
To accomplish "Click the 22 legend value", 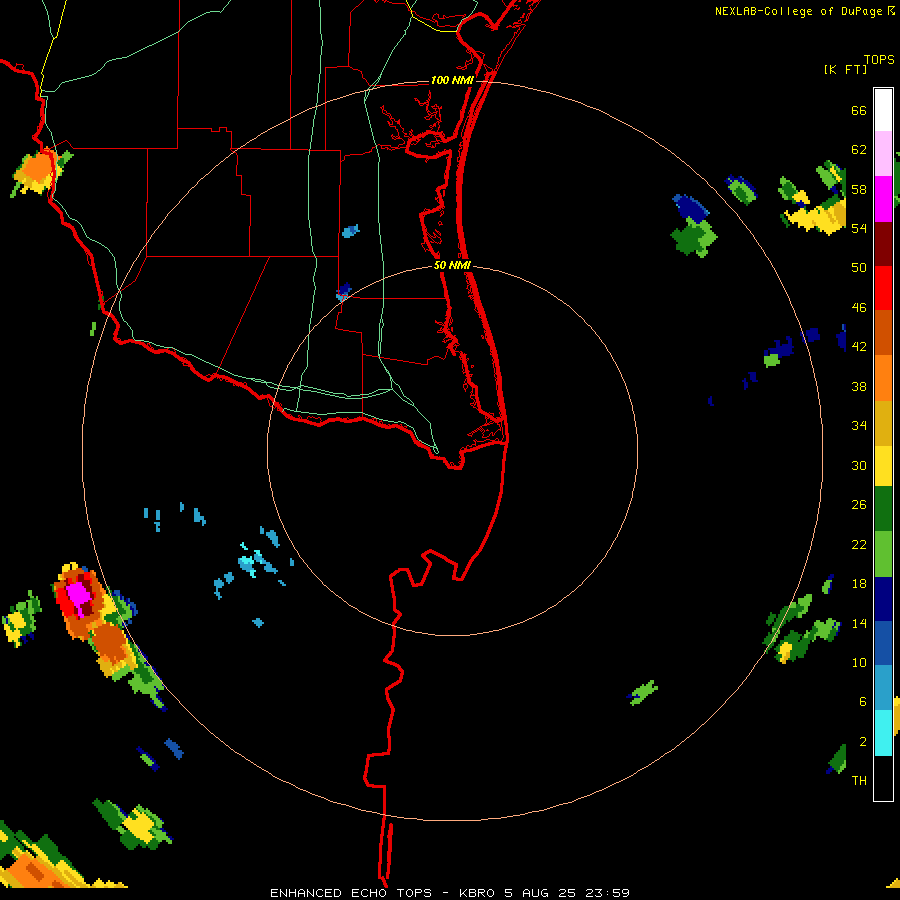I will (x=859, y=545).
